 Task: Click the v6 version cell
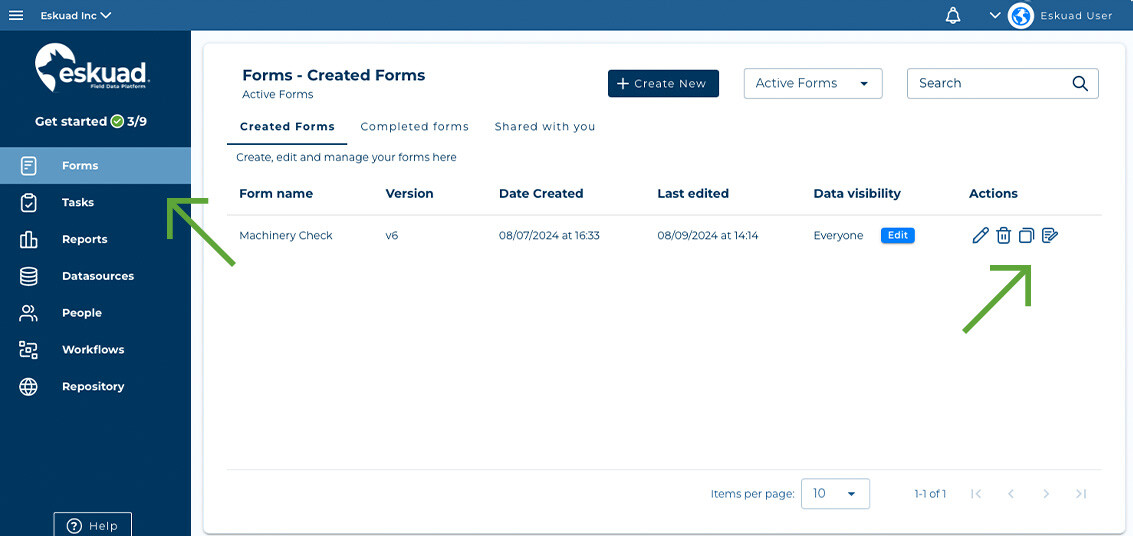tap(392, 235)
